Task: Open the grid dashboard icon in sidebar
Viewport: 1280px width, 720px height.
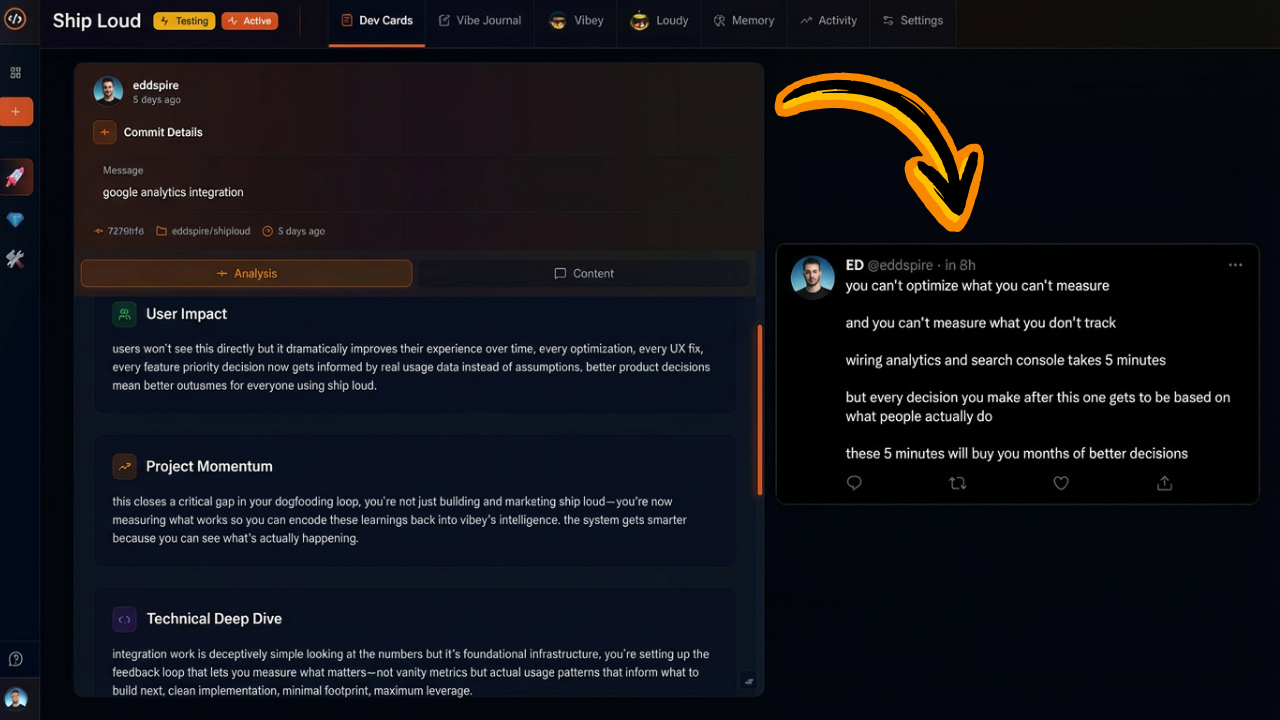Action: click(x=15, y=73)
